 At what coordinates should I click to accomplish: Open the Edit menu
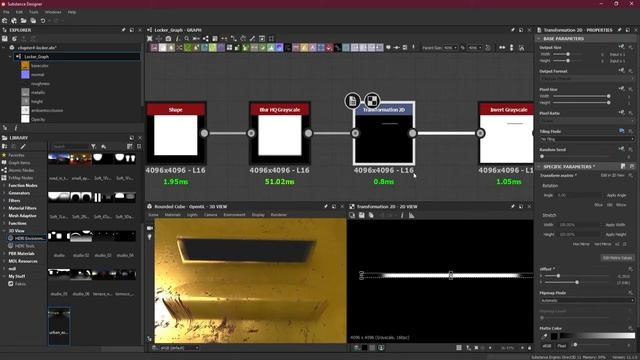coord(19,12)
